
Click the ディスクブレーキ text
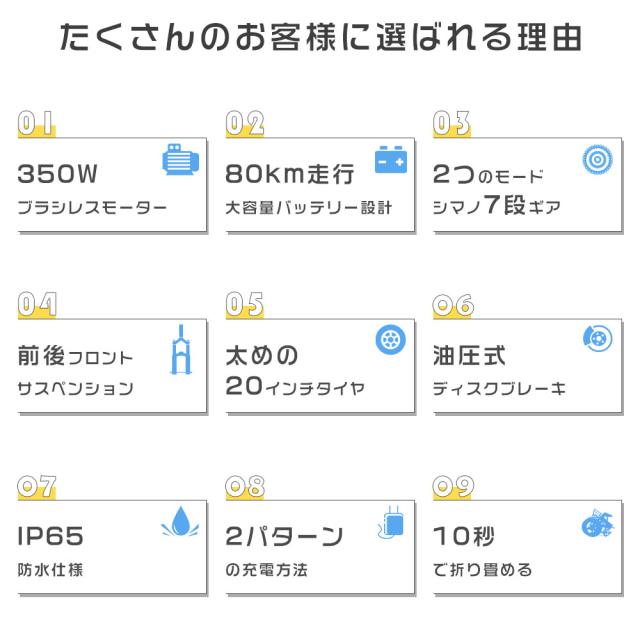tap(501, 389)
